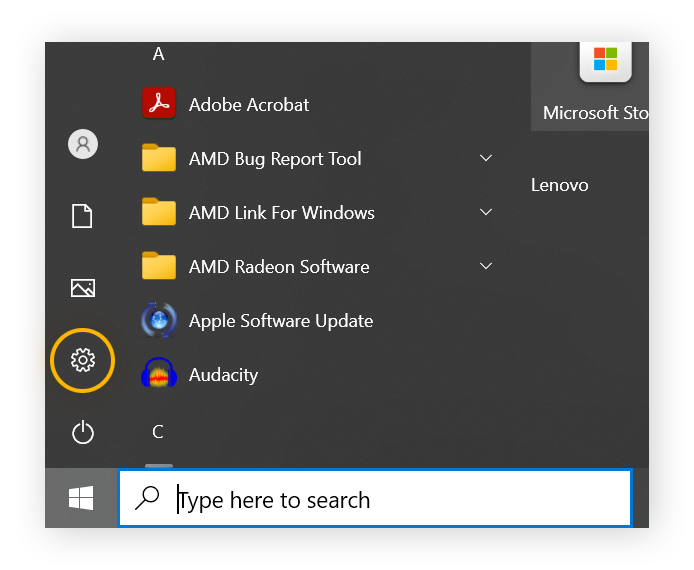The width and height of the screenshot is (694, 570).
Task: Expand the AMD Link For Windows chevron
Action: (x=486, y=212)
